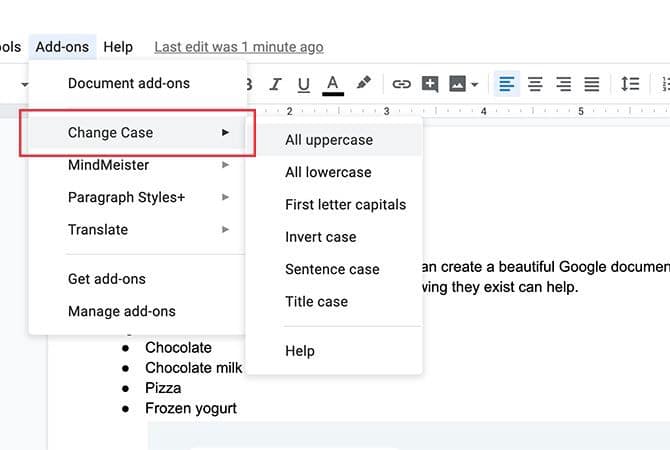Click the Frozen yogurt list item
Screen dimensions: 670x450
pos(191,409)
